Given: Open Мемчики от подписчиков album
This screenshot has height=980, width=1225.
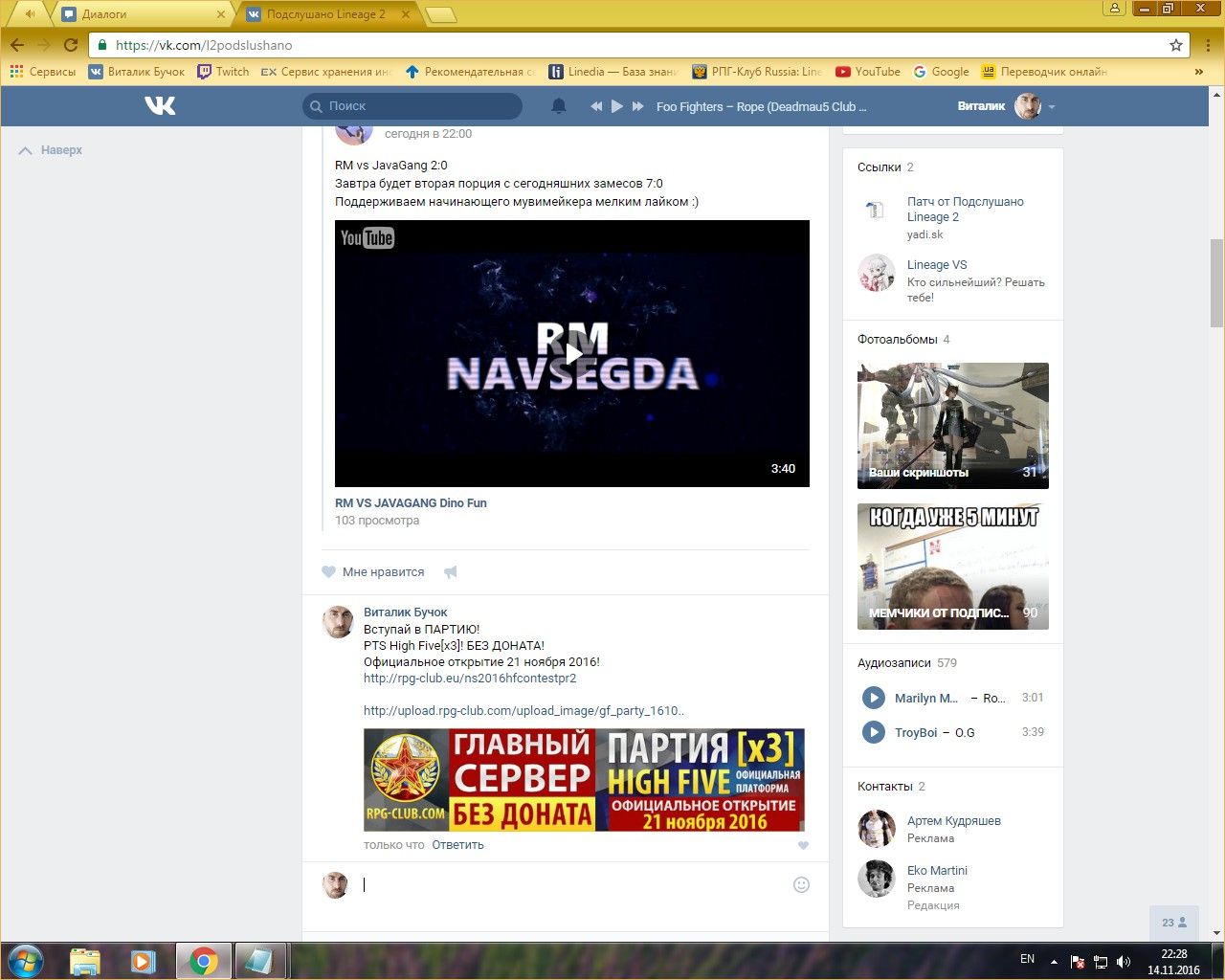Looking at the screenshot, I should [953, 567].
